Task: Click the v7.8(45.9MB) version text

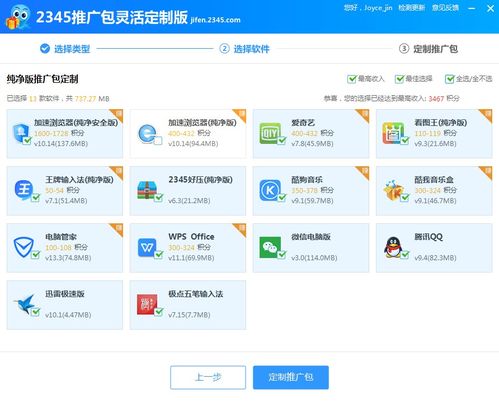Action: coord(312,144)
